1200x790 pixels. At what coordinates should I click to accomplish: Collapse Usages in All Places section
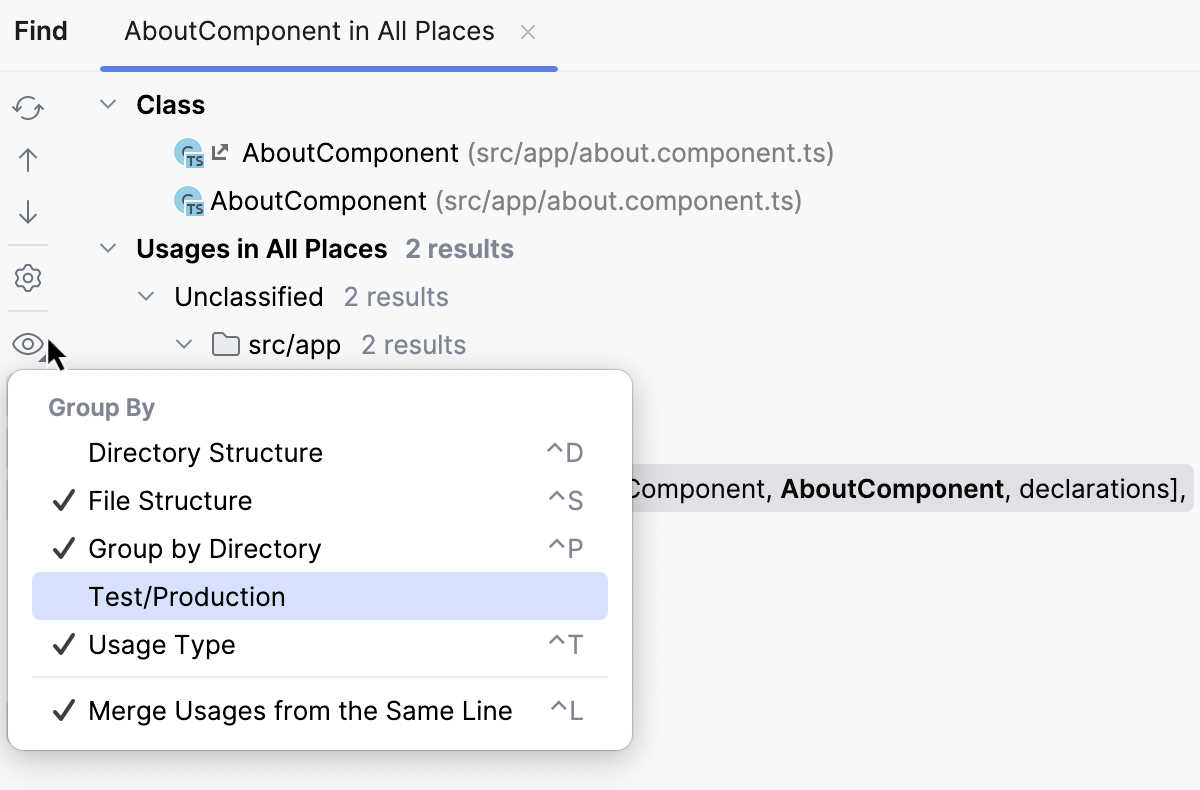109,249
